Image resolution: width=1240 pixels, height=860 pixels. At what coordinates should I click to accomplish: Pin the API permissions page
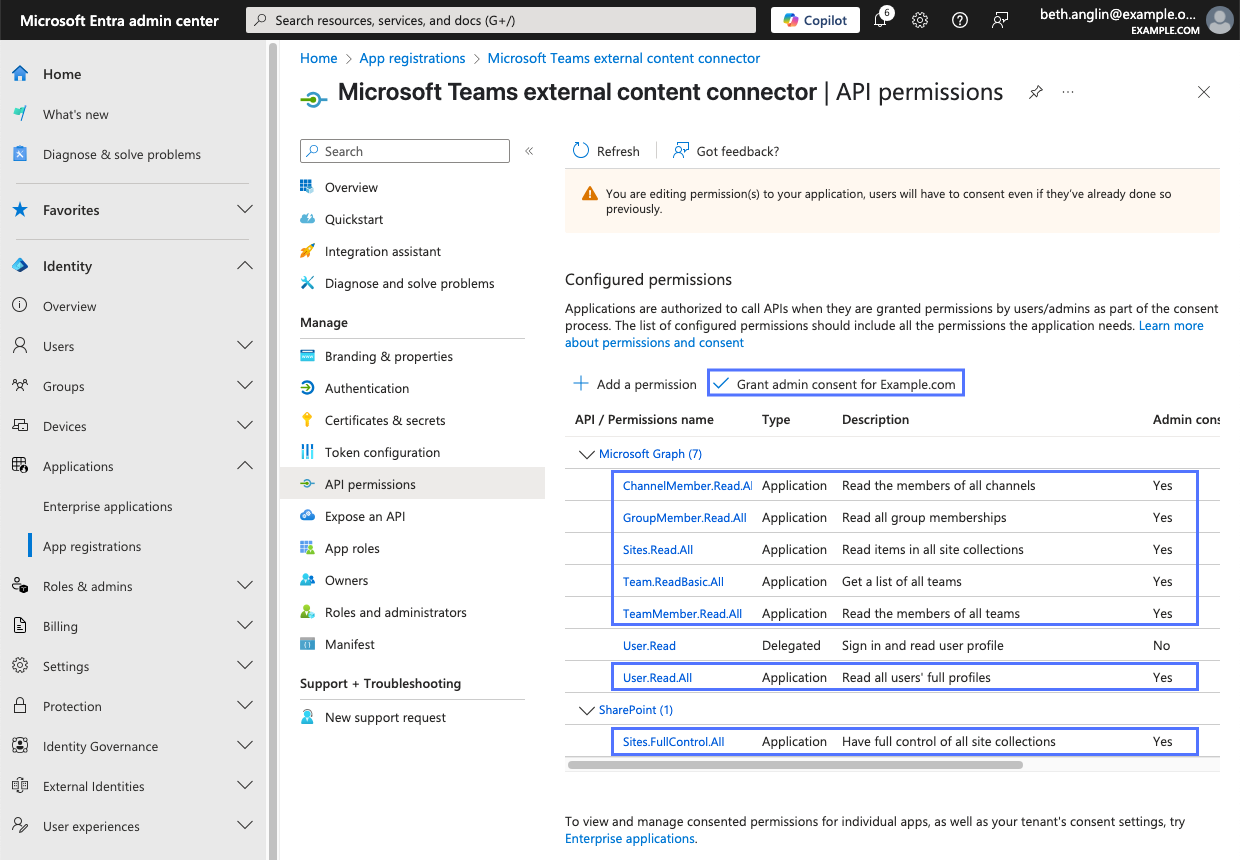(1036, 92)
